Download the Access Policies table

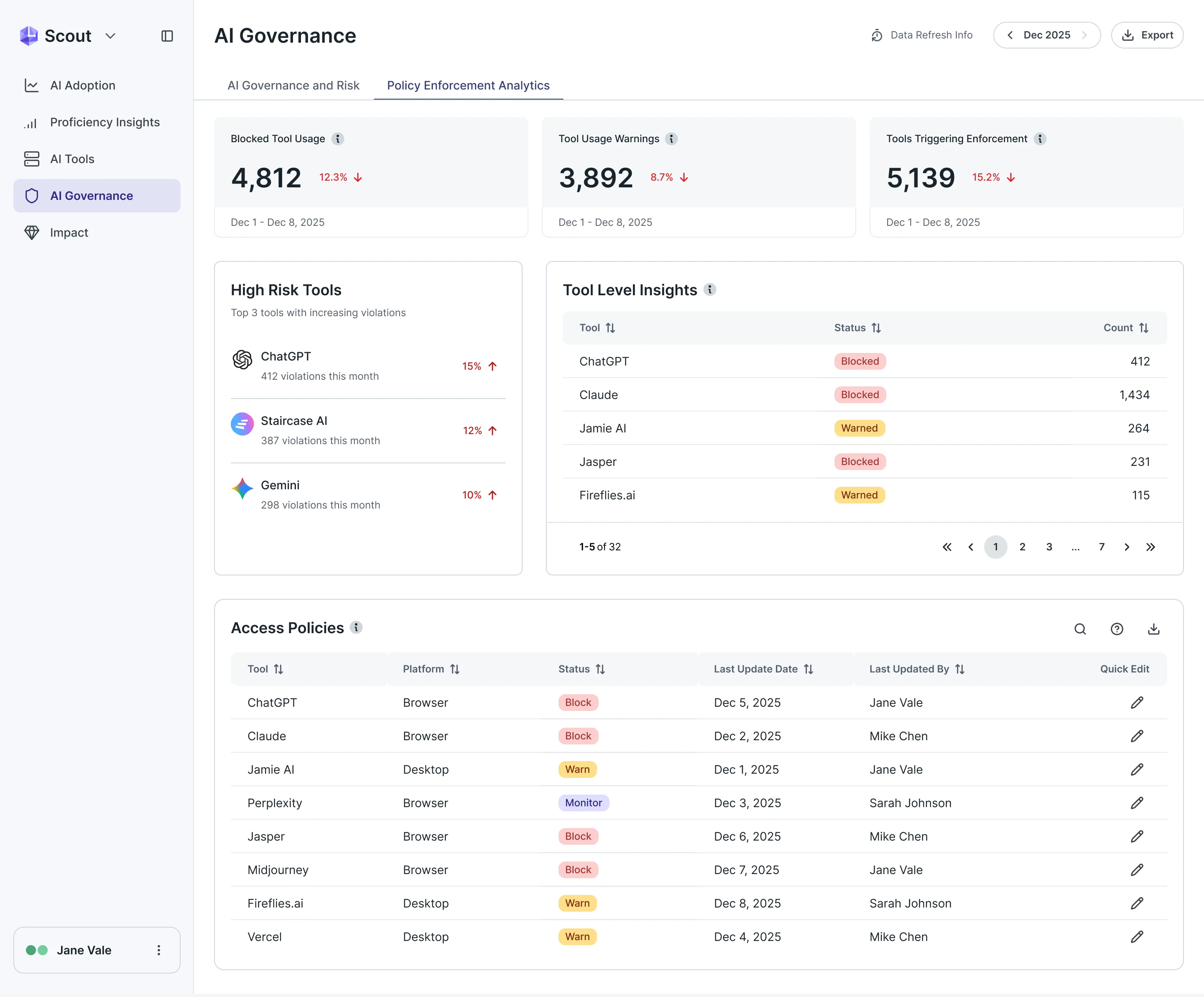coord(1153,629)
